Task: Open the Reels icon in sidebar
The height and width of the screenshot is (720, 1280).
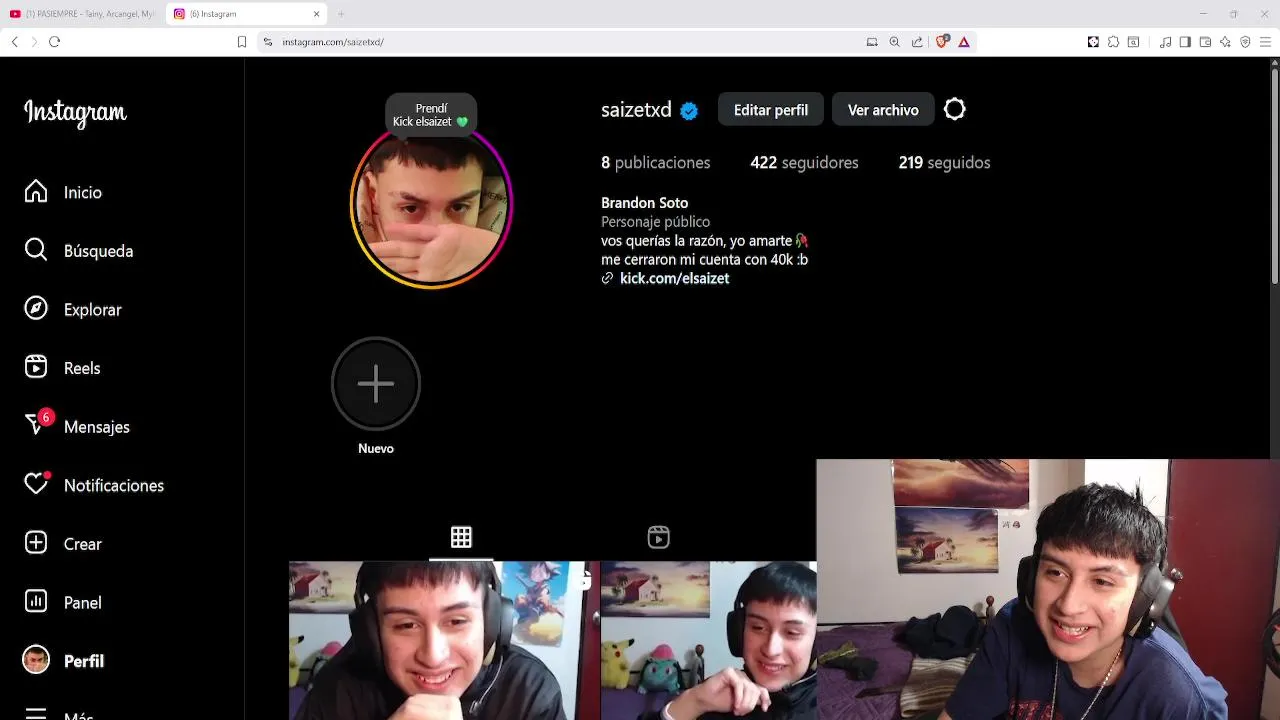Action: [36, 367]
